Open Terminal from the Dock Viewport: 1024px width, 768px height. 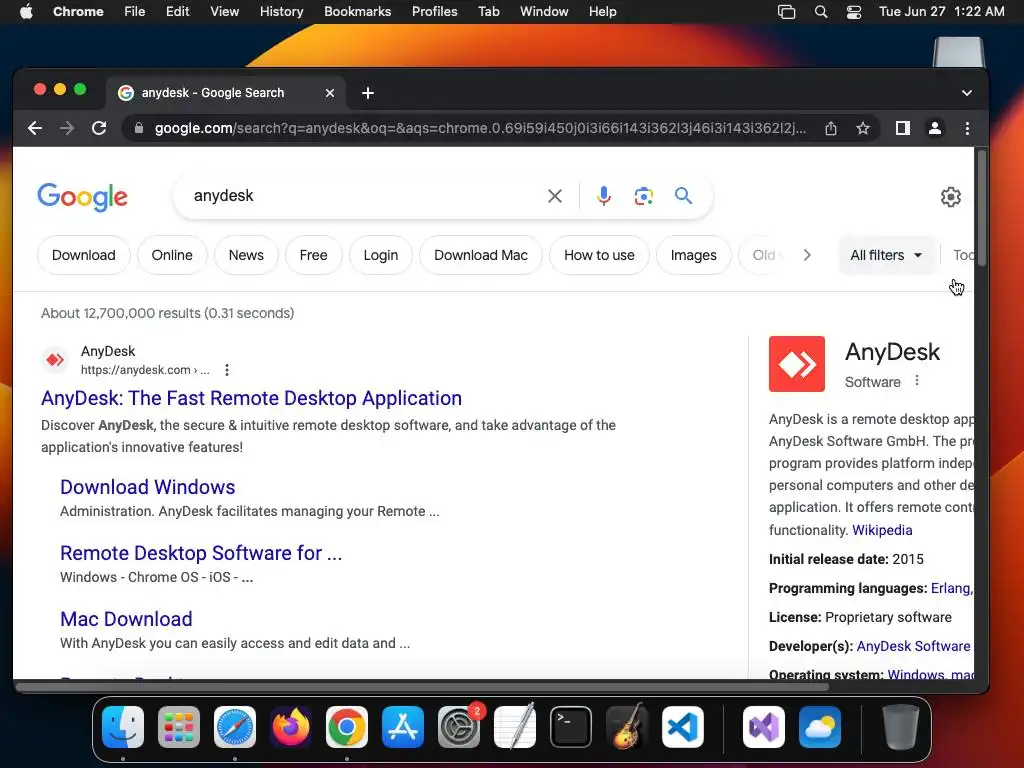click(571, 727)
